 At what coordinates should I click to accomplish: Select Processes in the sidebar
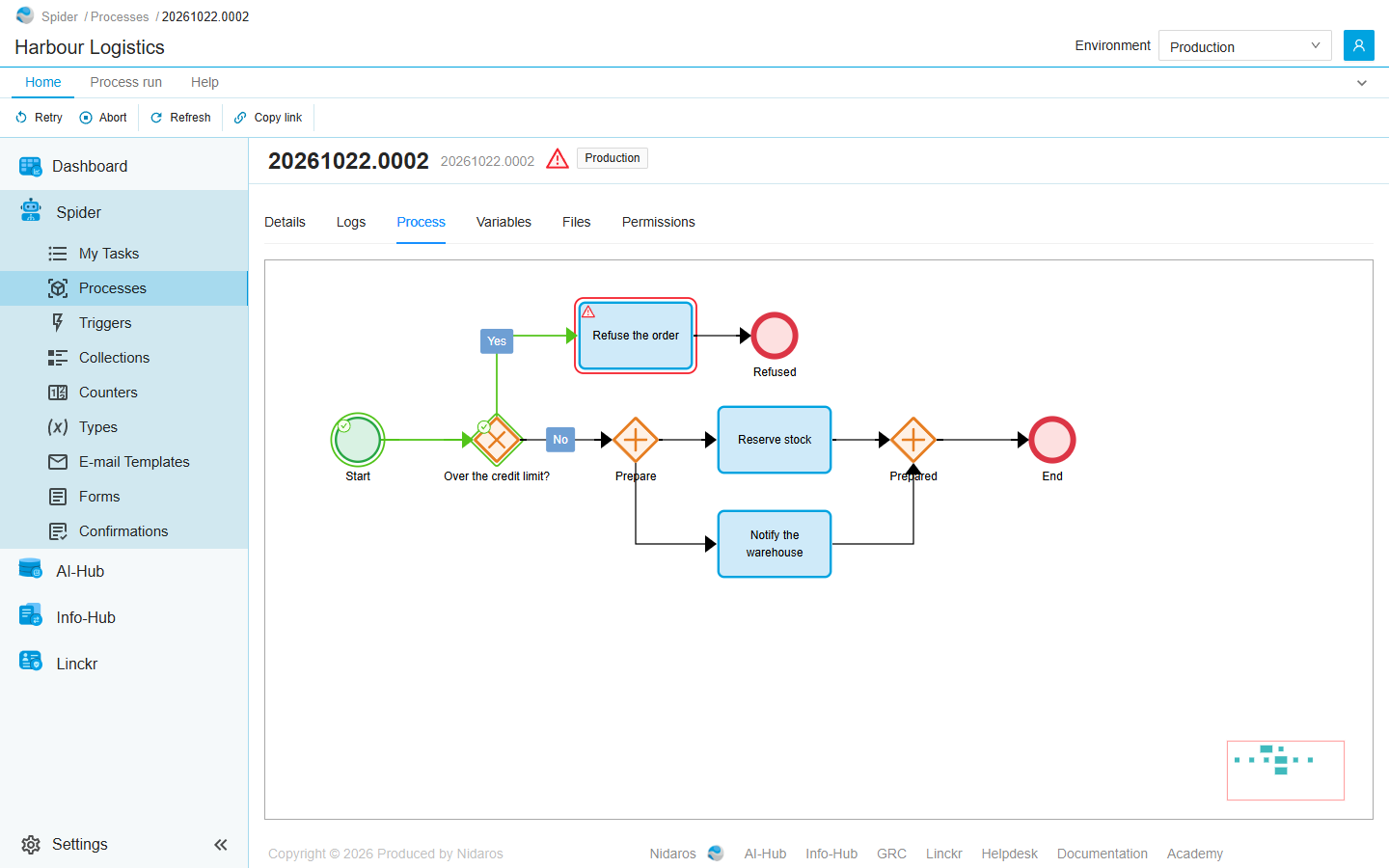(x=123, y=288)
